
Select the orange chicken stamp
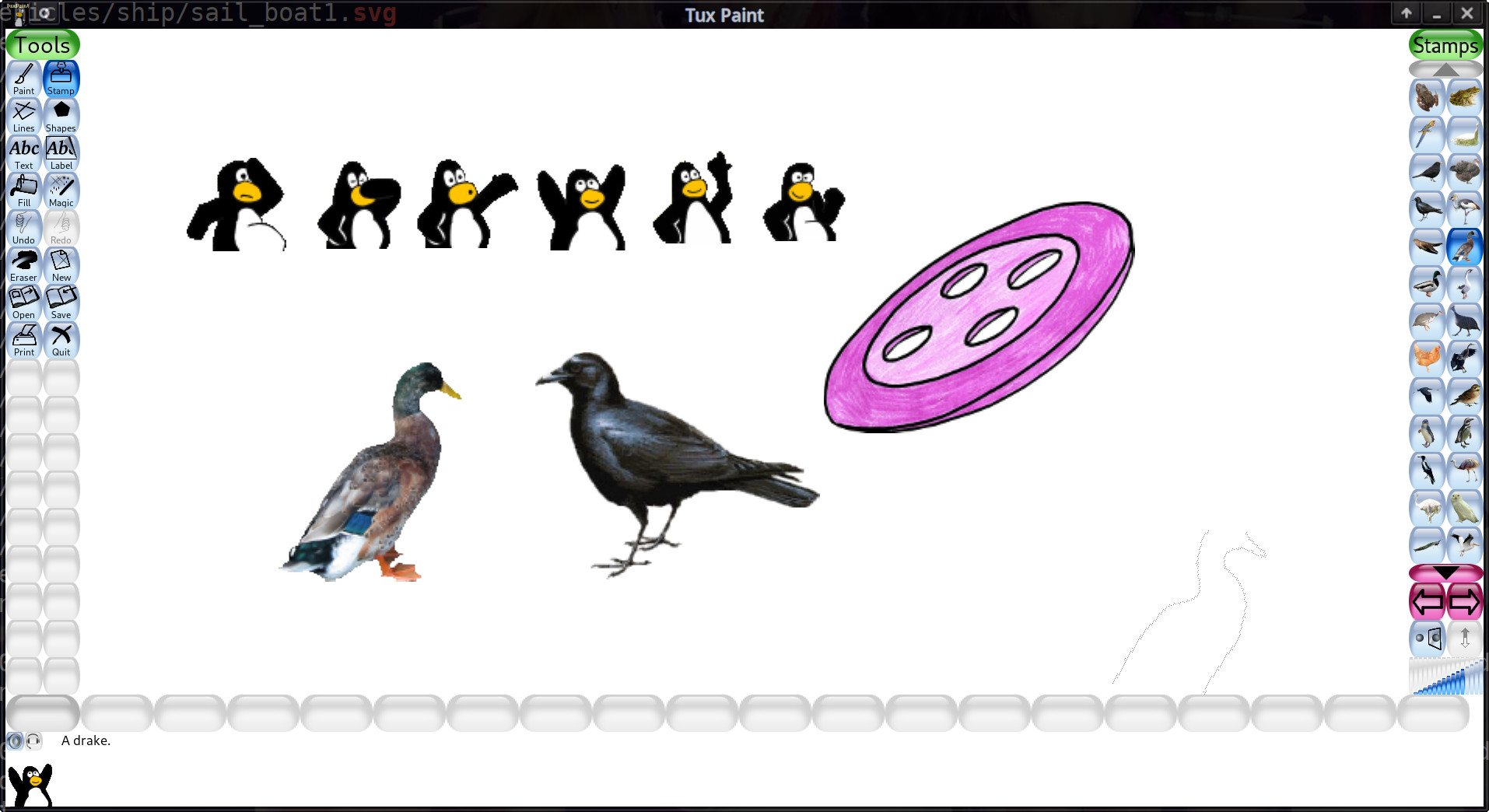point(1428,359)
